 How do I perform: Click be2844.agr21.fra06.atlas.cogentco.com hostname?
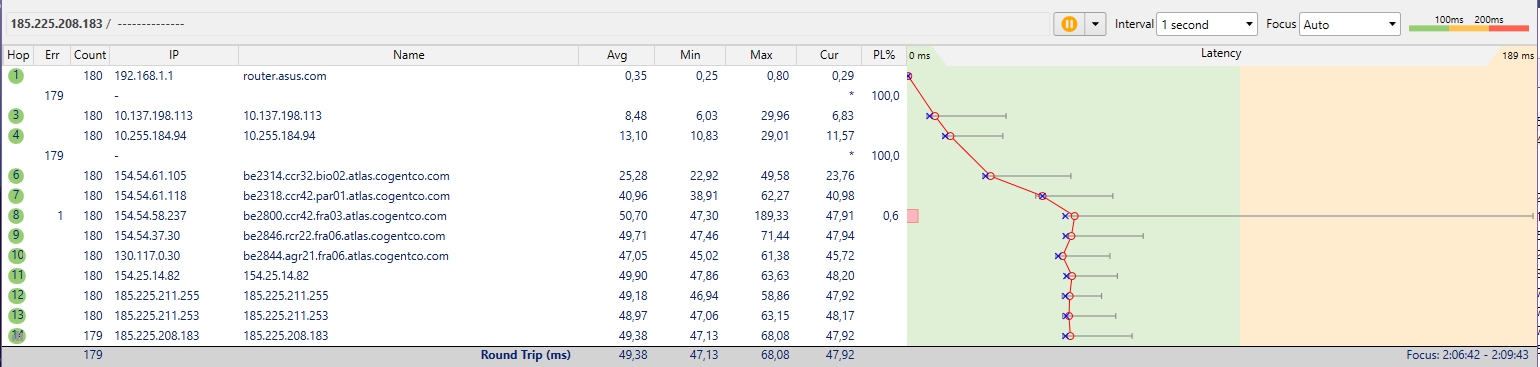point(345,256)
